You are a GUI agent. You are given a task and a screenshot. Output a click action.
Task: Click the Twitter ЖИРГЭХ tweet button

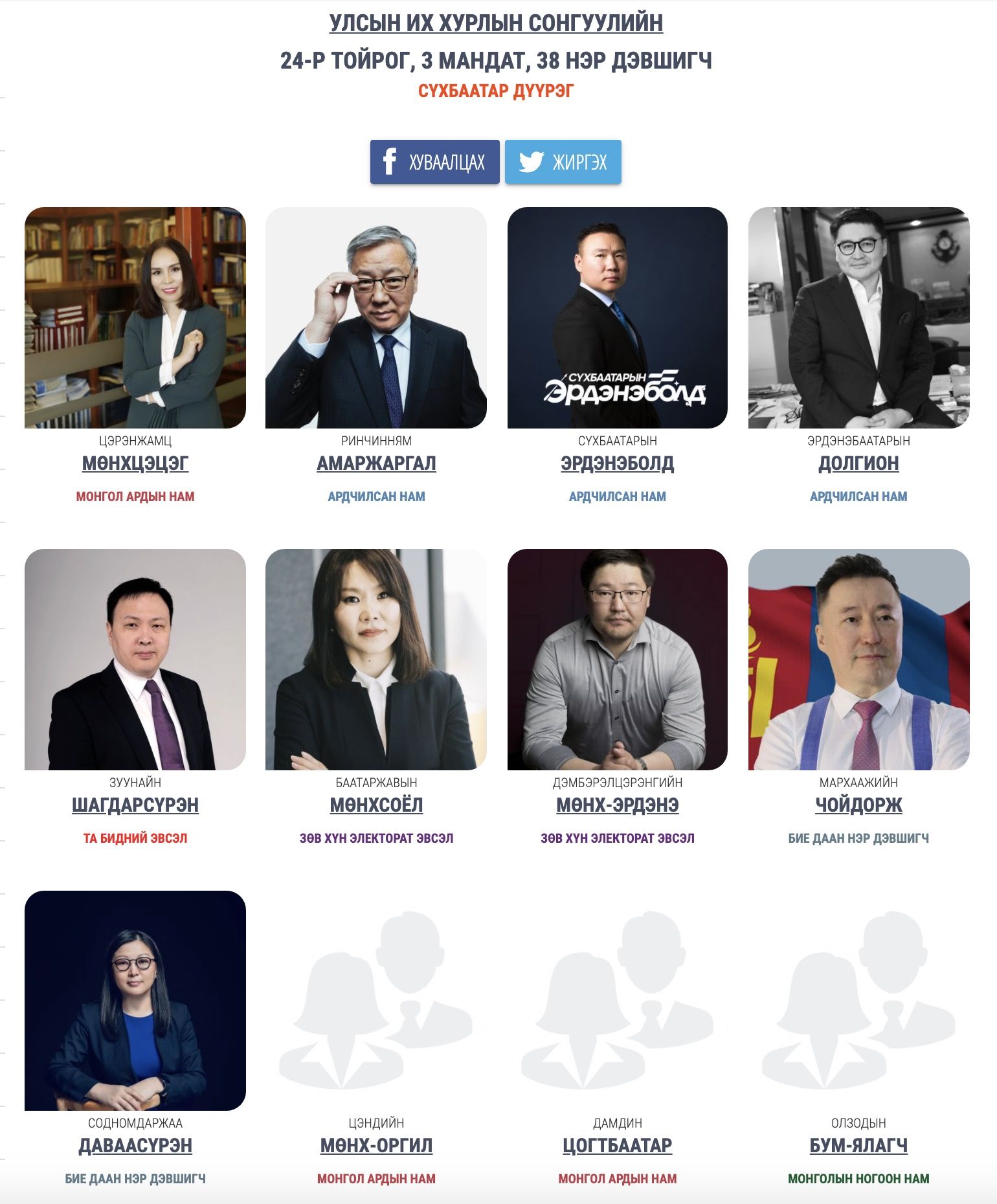coord(563,162)
